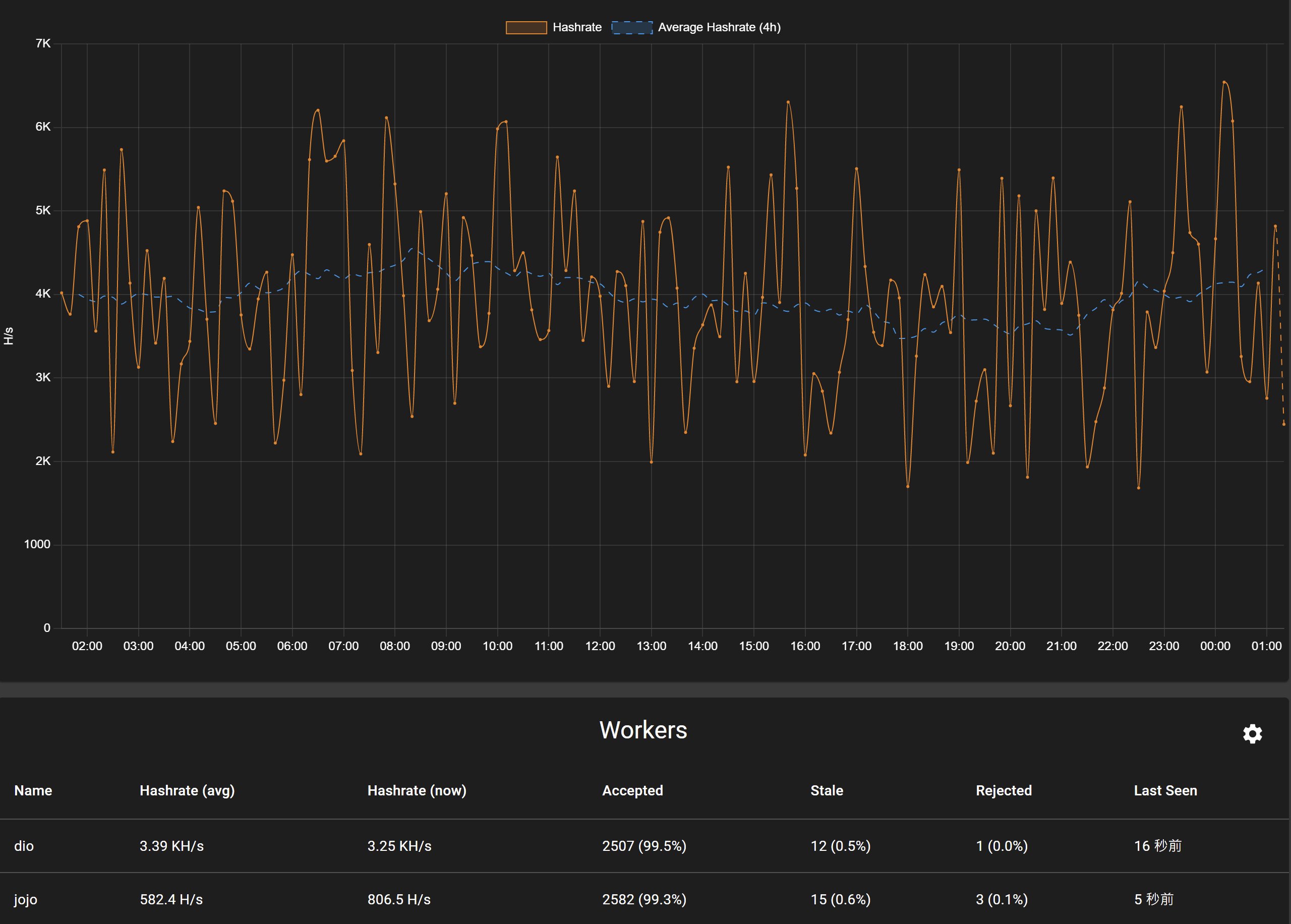Toggle the Hashrate legend swatch
Screen dimensions: 1291x924
coord(526,27)
